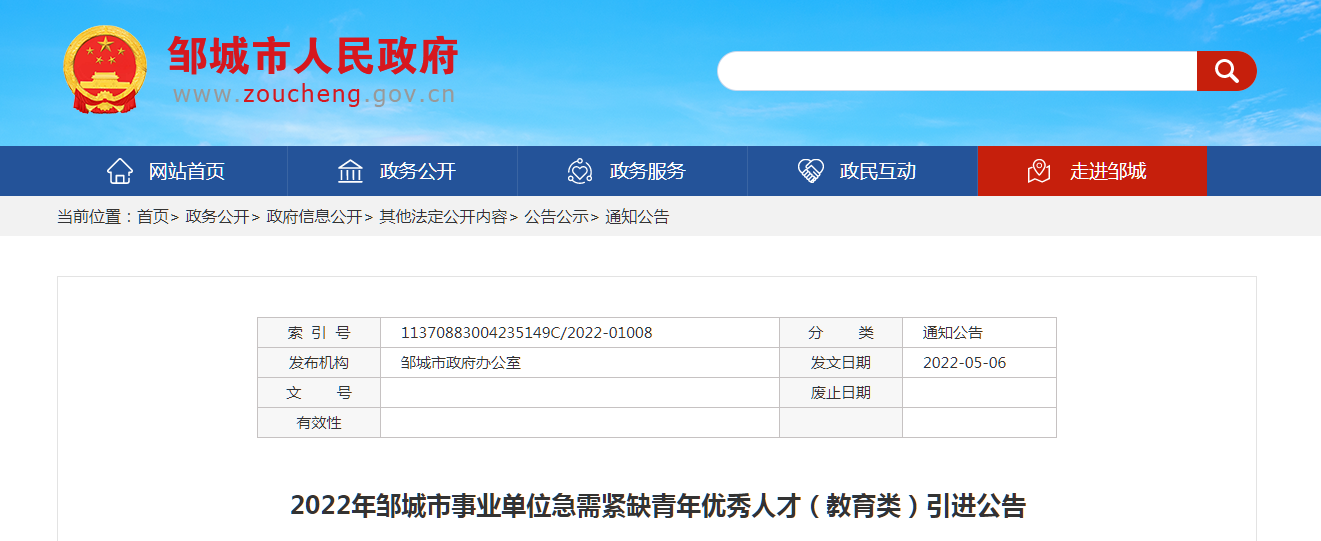This screenshot has width=1321, height=541.
Task: Open 其他法定公开内容 breadcrumb link
Action: pos(443,217)
